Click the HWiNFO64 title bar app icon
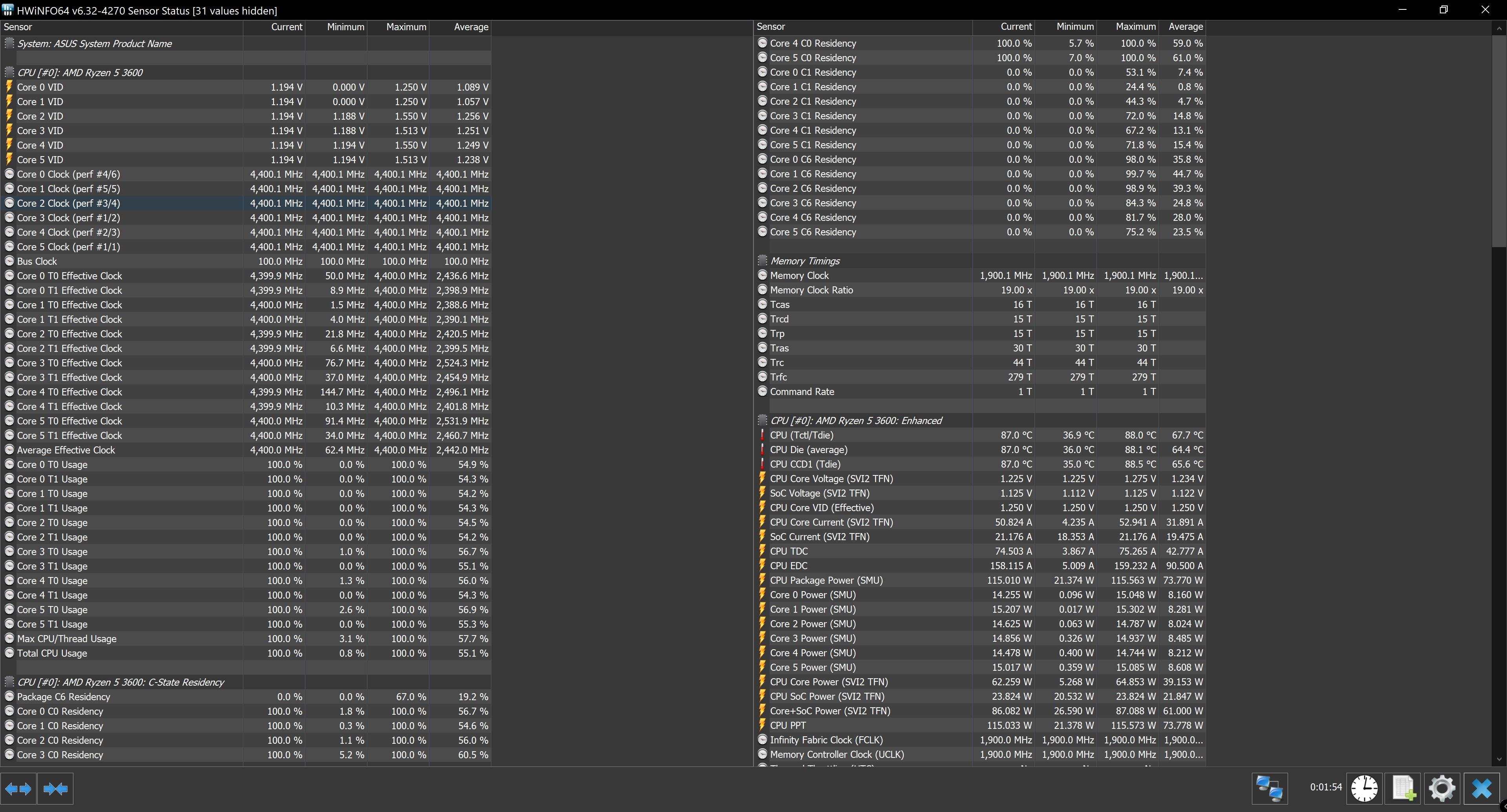The width and height of the screenshot is (1507, 812). point(7,10)
